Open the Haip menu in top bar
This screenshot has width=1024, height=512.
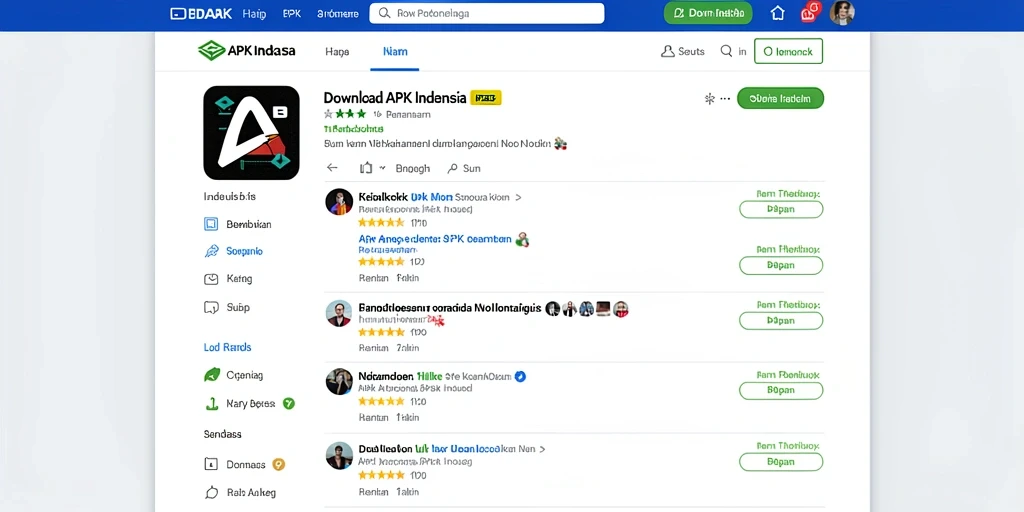pos(254,14)
